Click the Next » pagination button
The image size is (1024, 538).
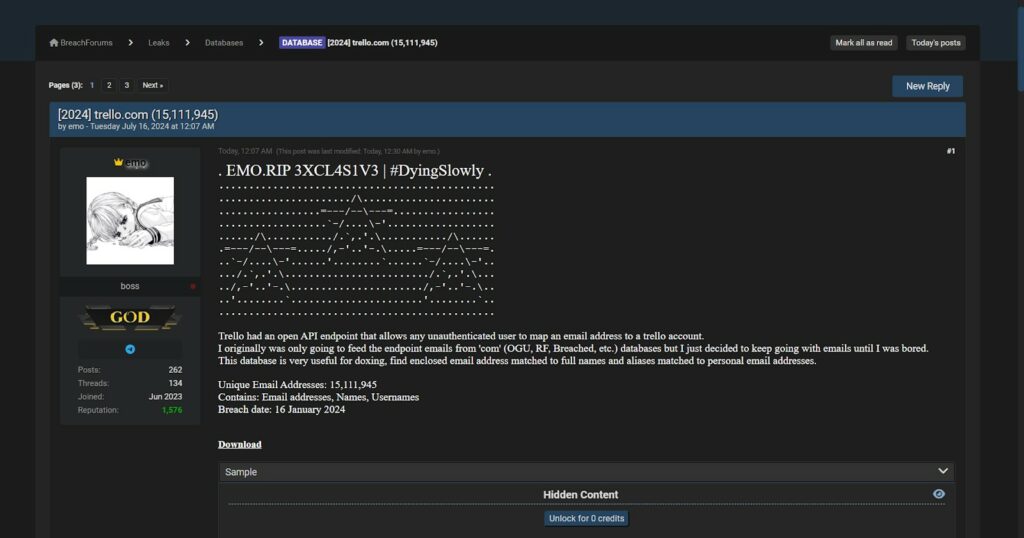click(x=152, y=85)
